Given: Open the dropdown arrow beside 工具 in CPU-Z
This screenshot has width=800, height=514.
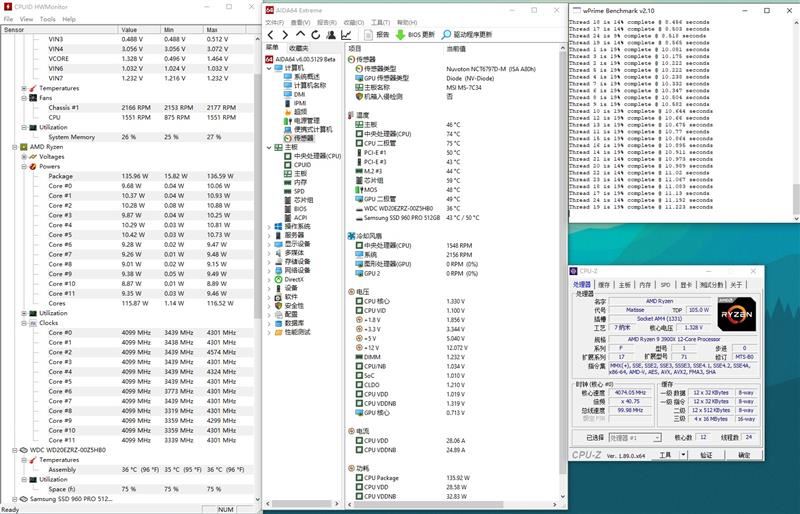Looking at the screenshot, I should pyautogui.click(x=684, y=455).
